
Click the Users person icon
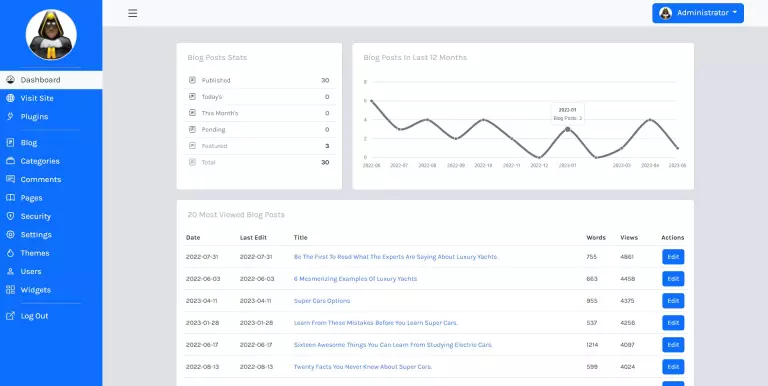tap(10, 271)
